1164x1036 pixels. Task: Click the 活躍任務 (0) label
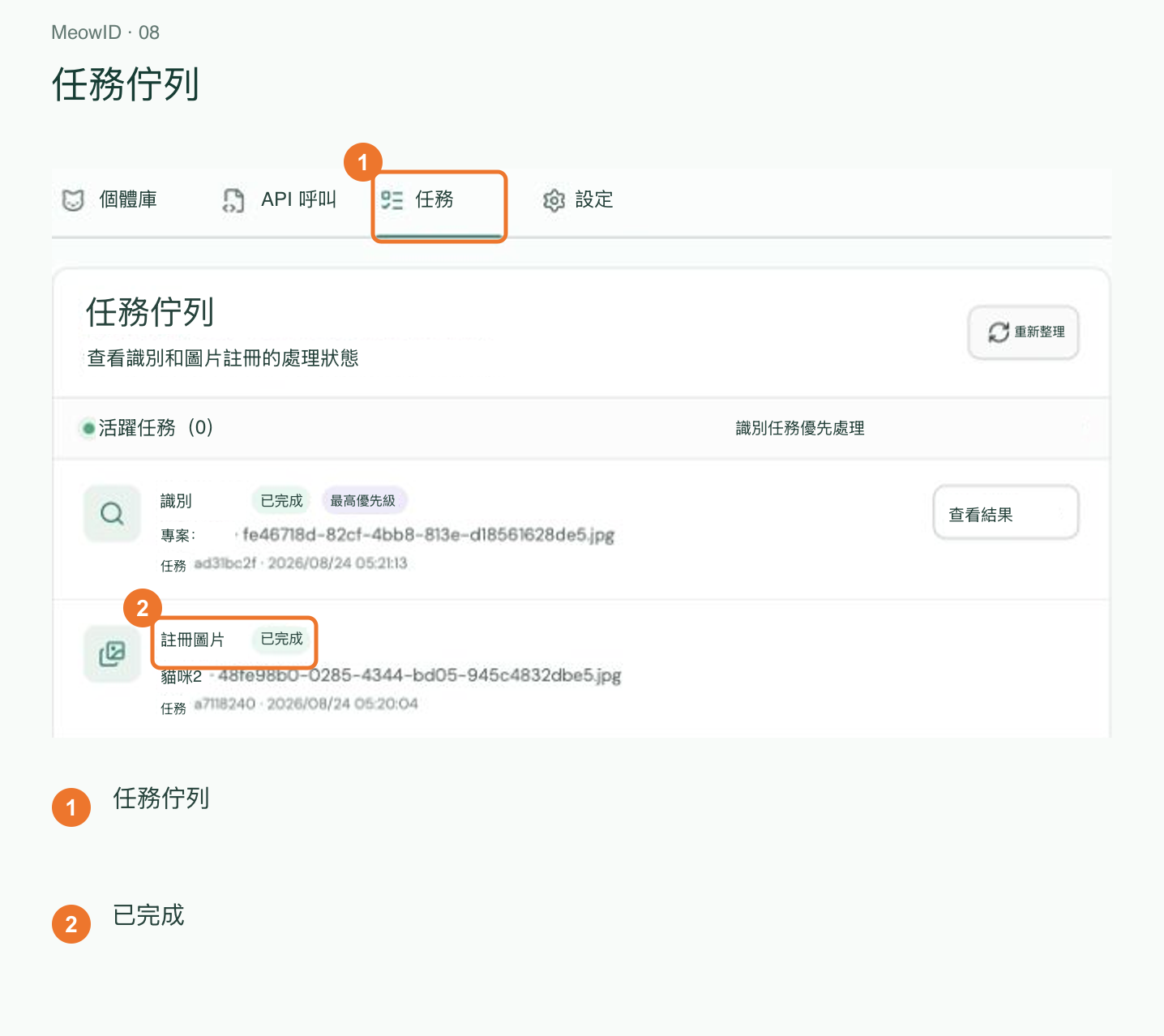(156, 428)
